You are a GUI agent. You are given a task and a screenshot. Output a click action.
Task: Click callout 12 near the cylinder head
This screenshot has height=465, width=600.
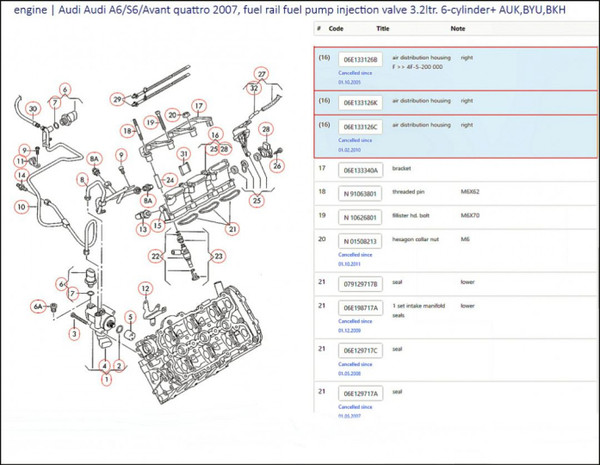[x=144, y=288]
